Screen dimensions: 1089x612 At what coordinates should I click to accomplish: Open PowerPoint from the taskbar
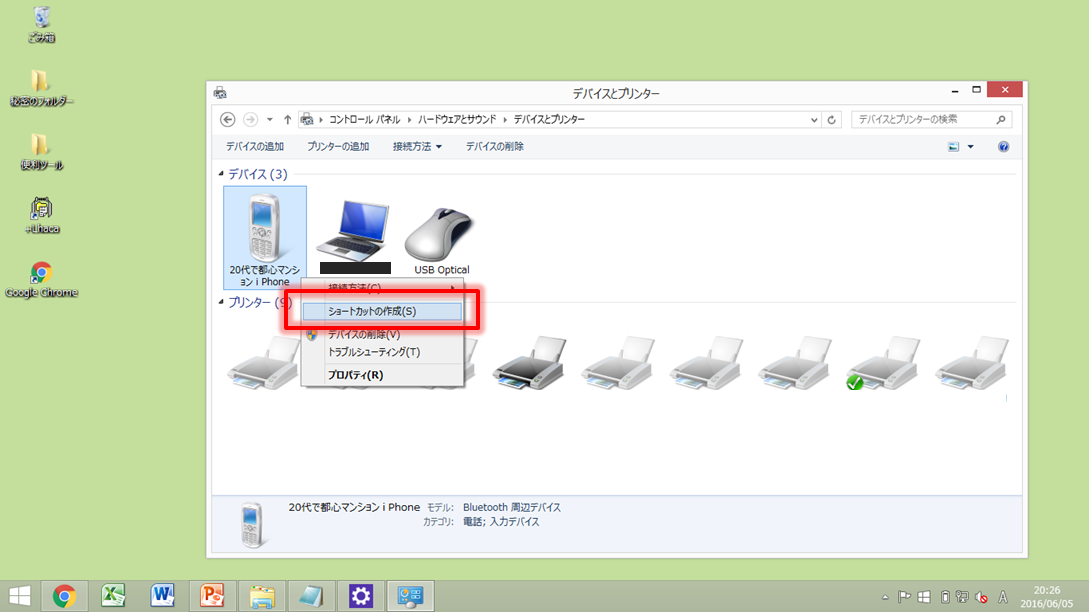pos(211,596)
